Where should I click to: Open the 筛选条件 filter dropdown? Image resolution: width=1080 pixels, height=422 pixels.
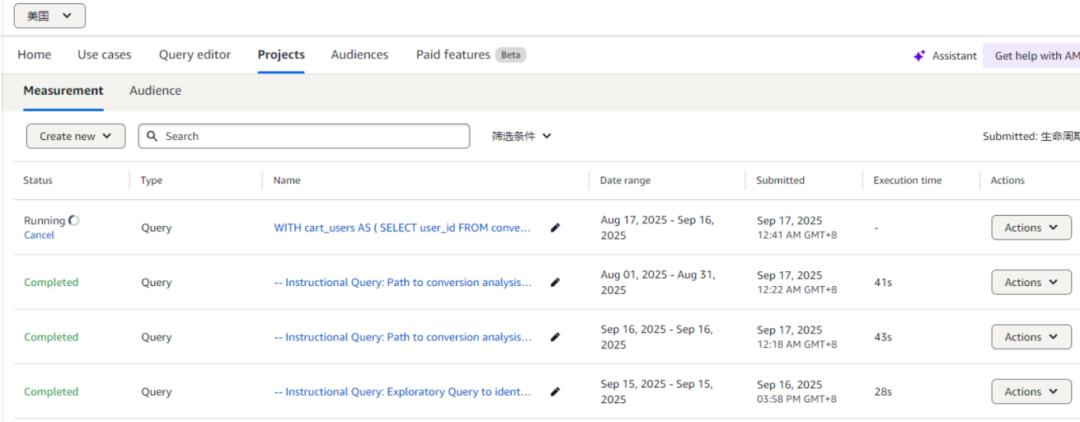click(x=521, y=136)
